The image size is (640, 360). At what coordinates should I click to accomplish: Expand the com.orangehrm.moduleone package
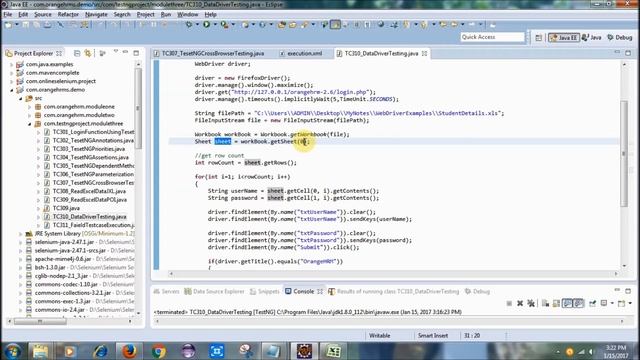point(29,107)
